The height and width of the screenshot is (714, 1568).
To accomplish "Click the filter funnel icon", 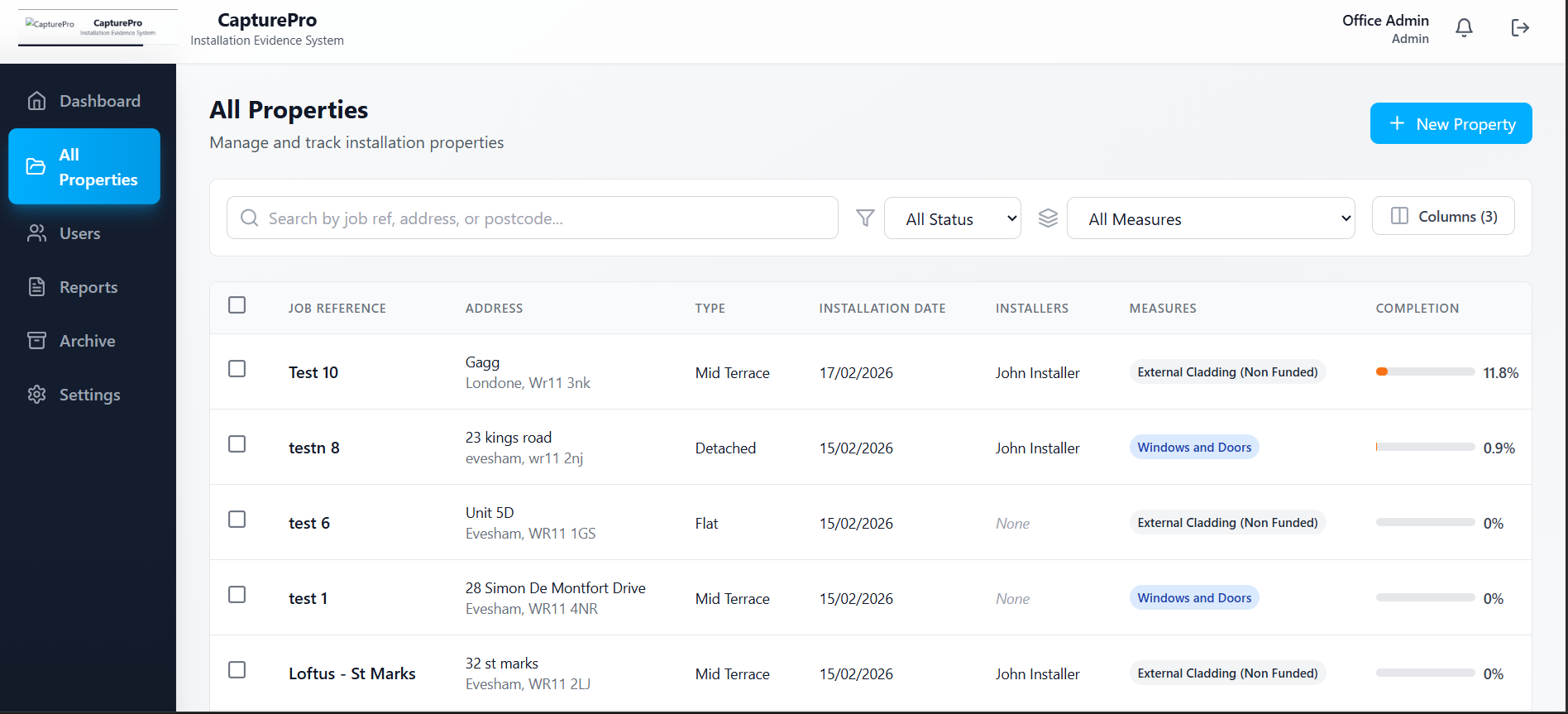I will coord(865,218).
